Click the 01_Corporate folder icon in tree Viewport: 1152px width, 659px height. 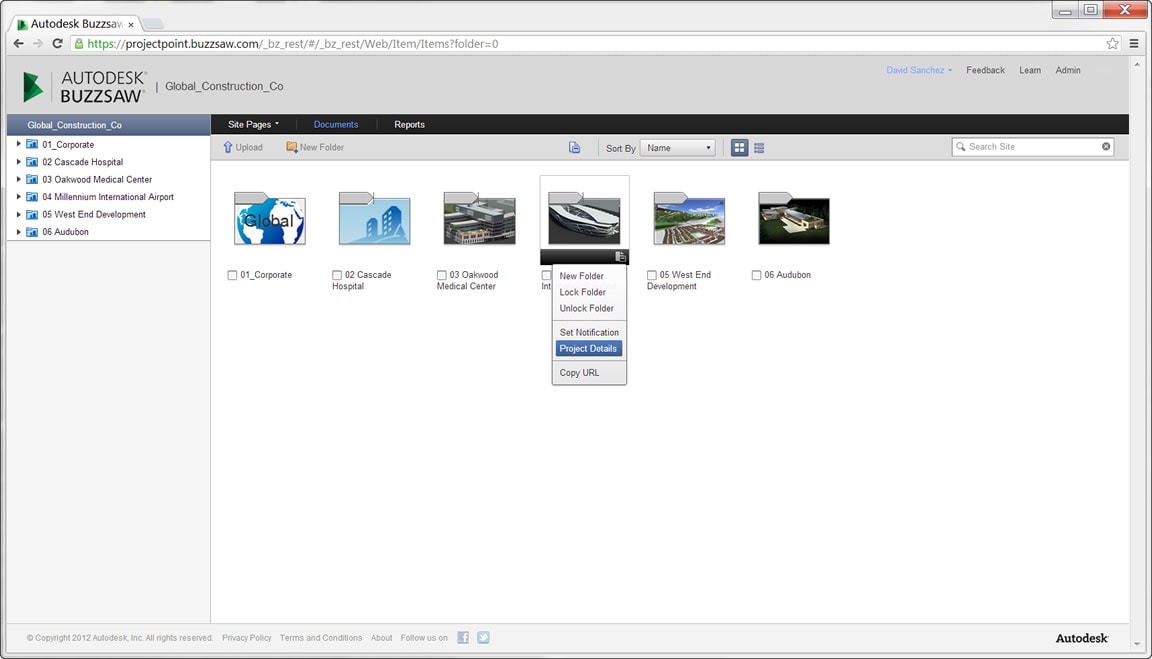tap(32, 144)
